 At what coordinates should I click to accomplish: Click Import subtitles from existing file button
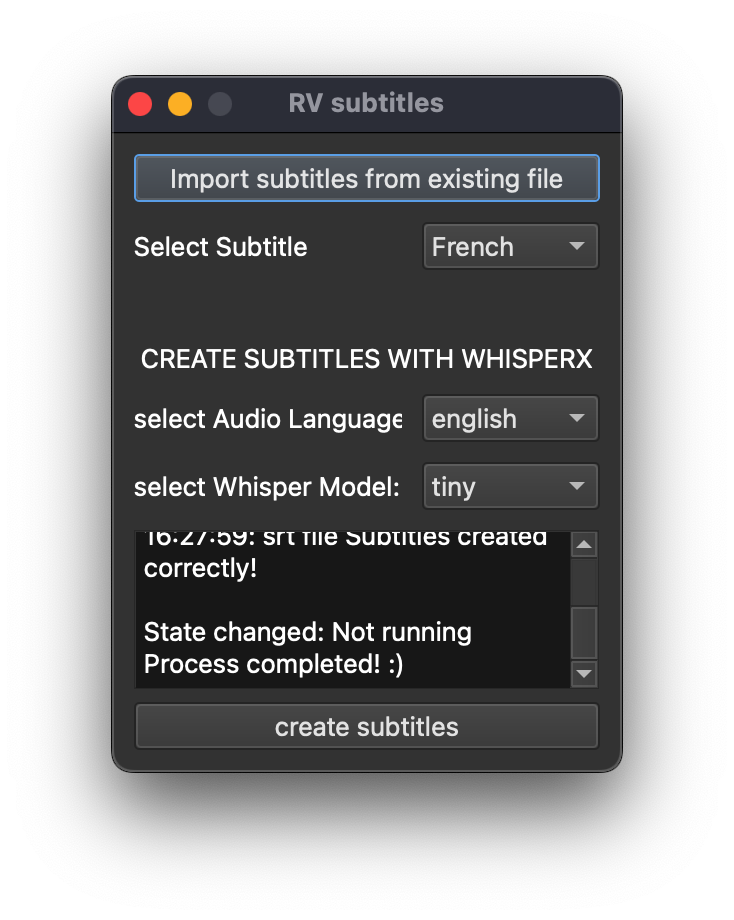[367, 178]
